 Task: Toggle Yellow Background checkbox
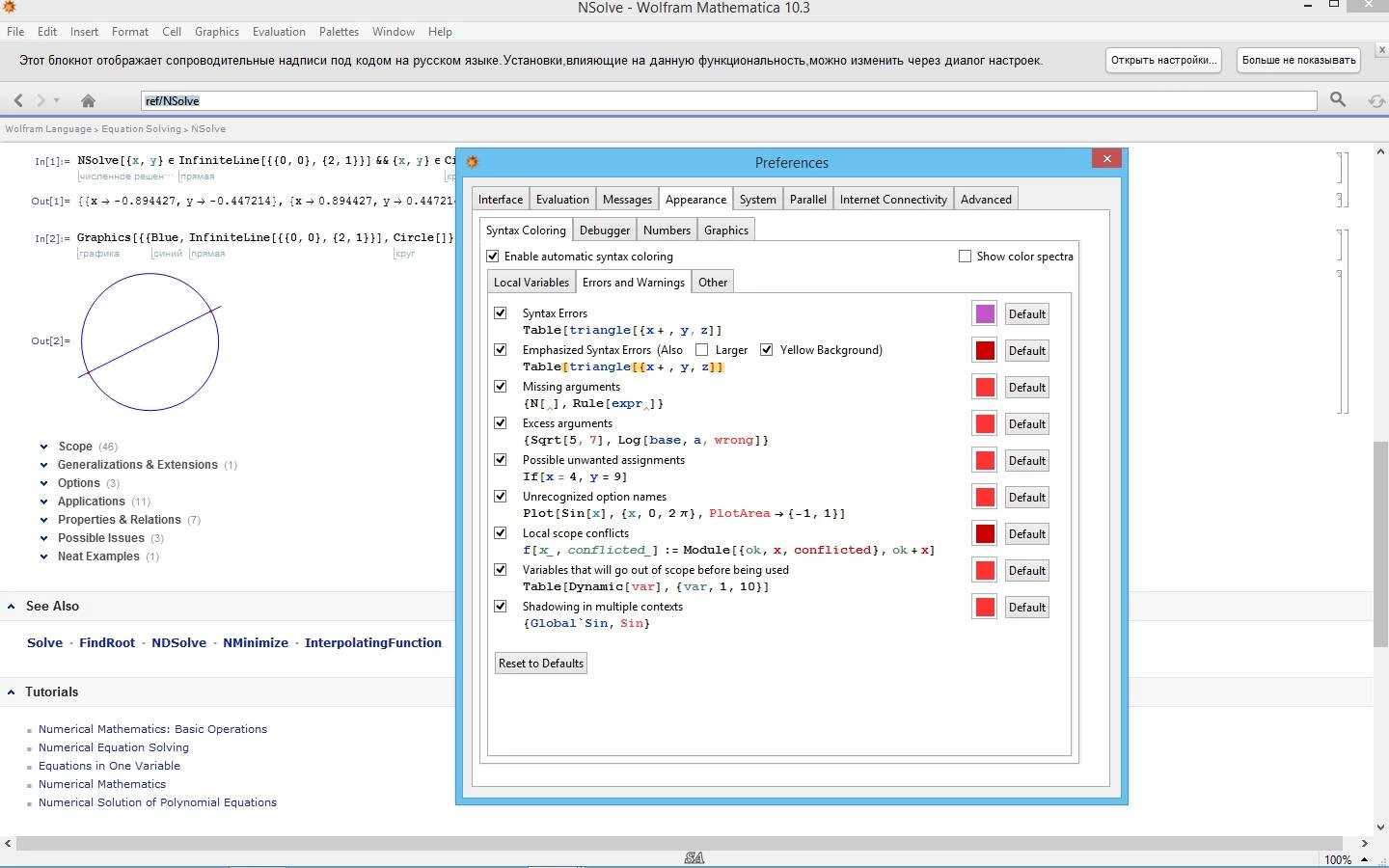(x=766, y=350)
